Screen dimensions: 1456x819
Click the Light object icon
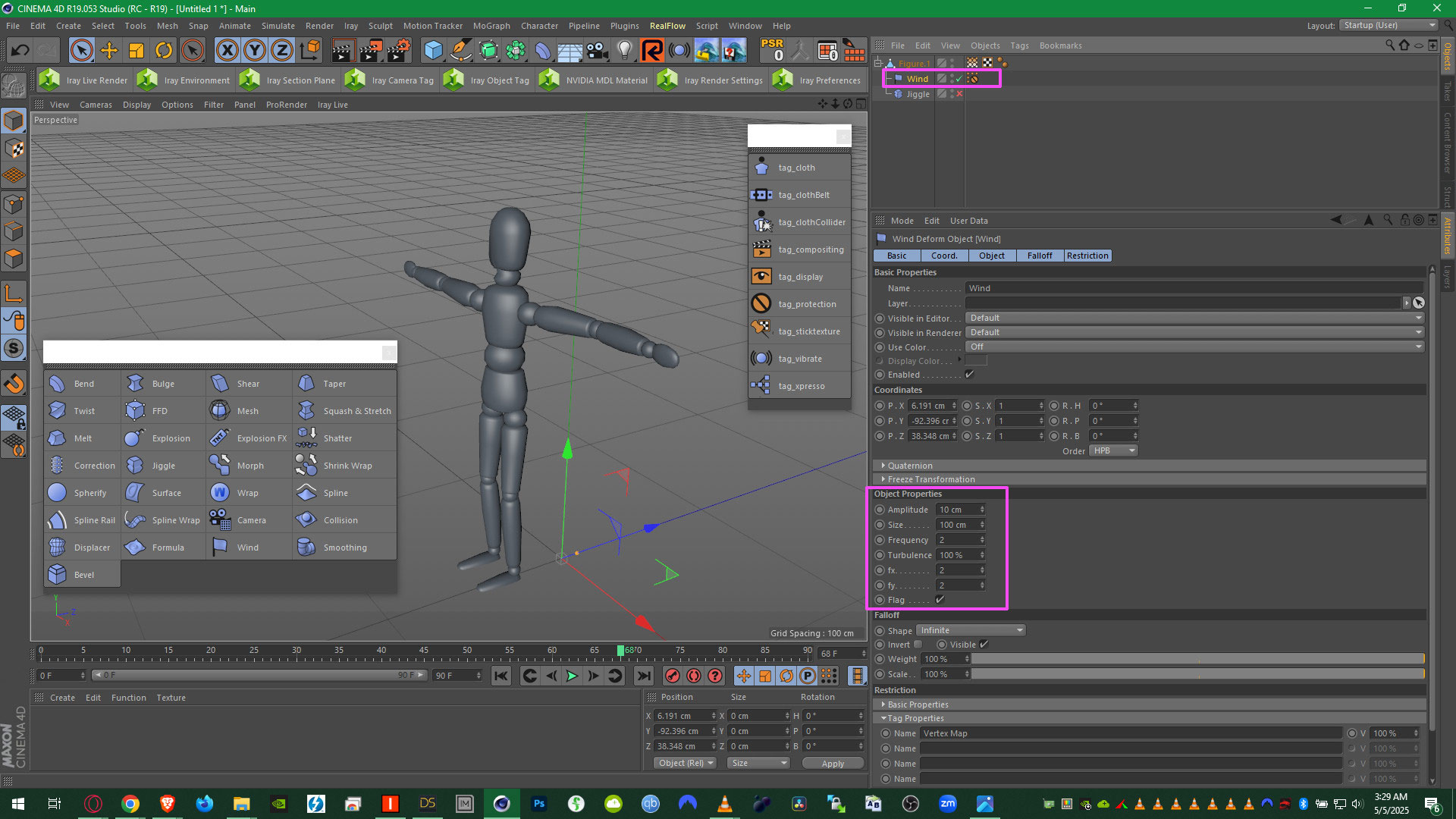click(624, 51)
